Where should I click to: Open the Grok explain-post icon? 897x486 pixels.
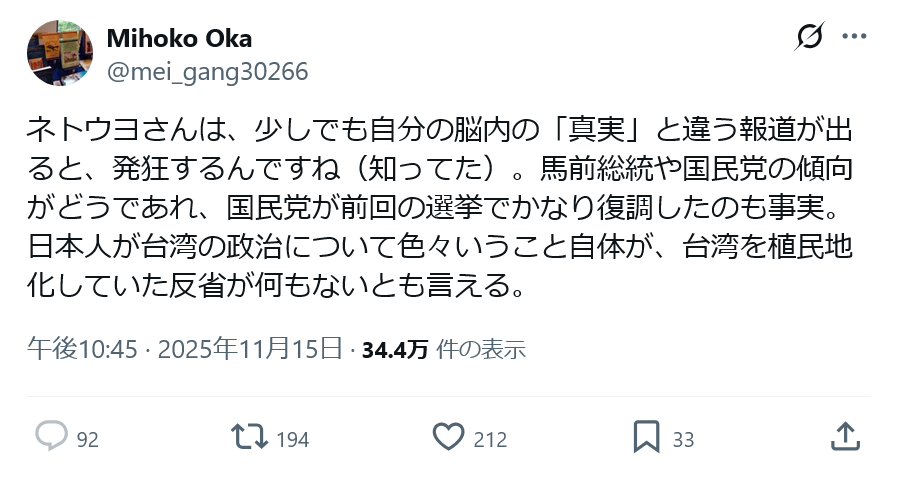tap(809, 38)
